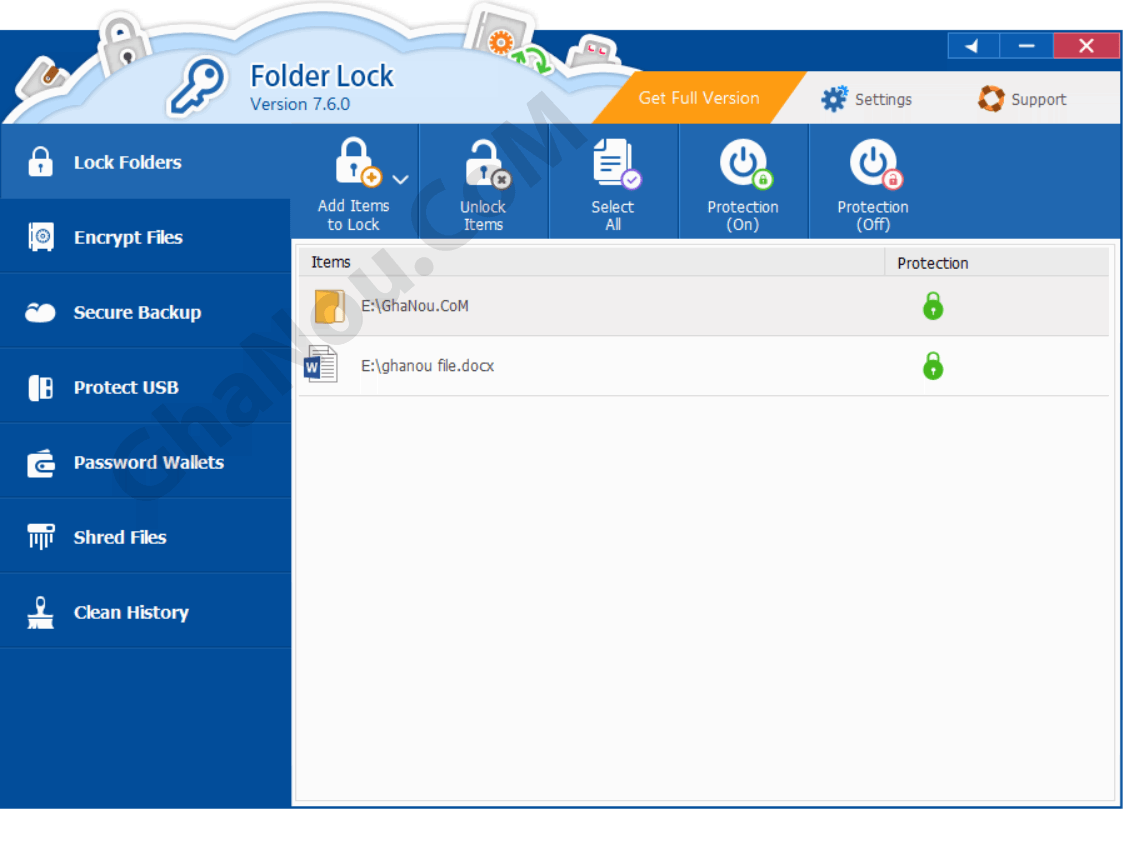Screen dimensions: 1144x855
Task: Open Secure Backup section
Action: pyautogui.click(x=146, y=312)
